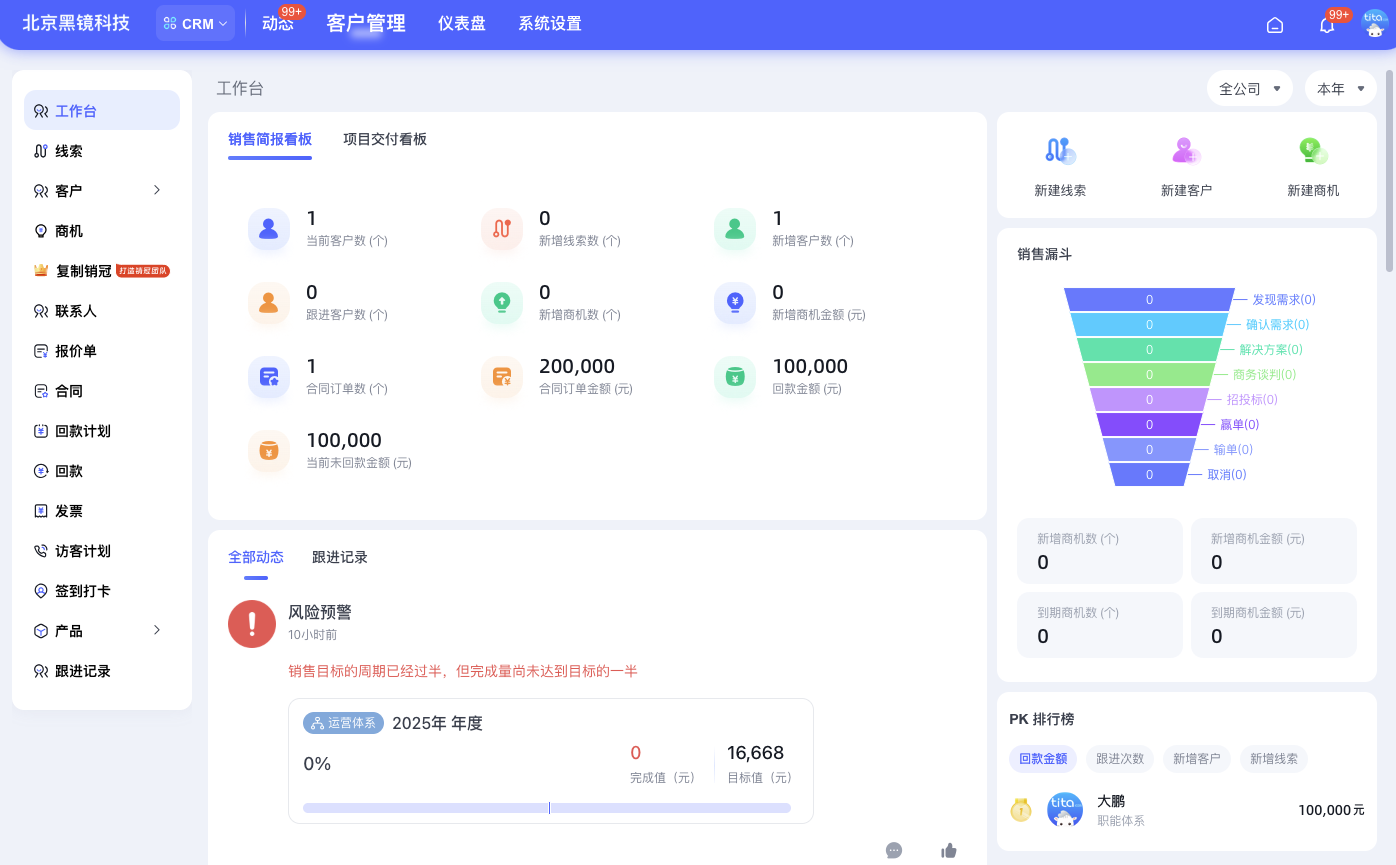
Task: Enable the 新增客户 ranking filter
Action: point(1196,758)
